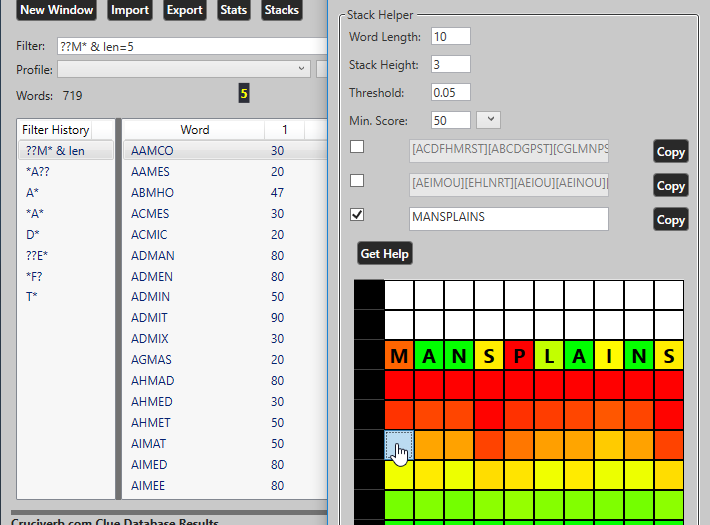710x525 pixels.
Task: Click the highlighted light-blue grid cell
Action: click(399, 445)
